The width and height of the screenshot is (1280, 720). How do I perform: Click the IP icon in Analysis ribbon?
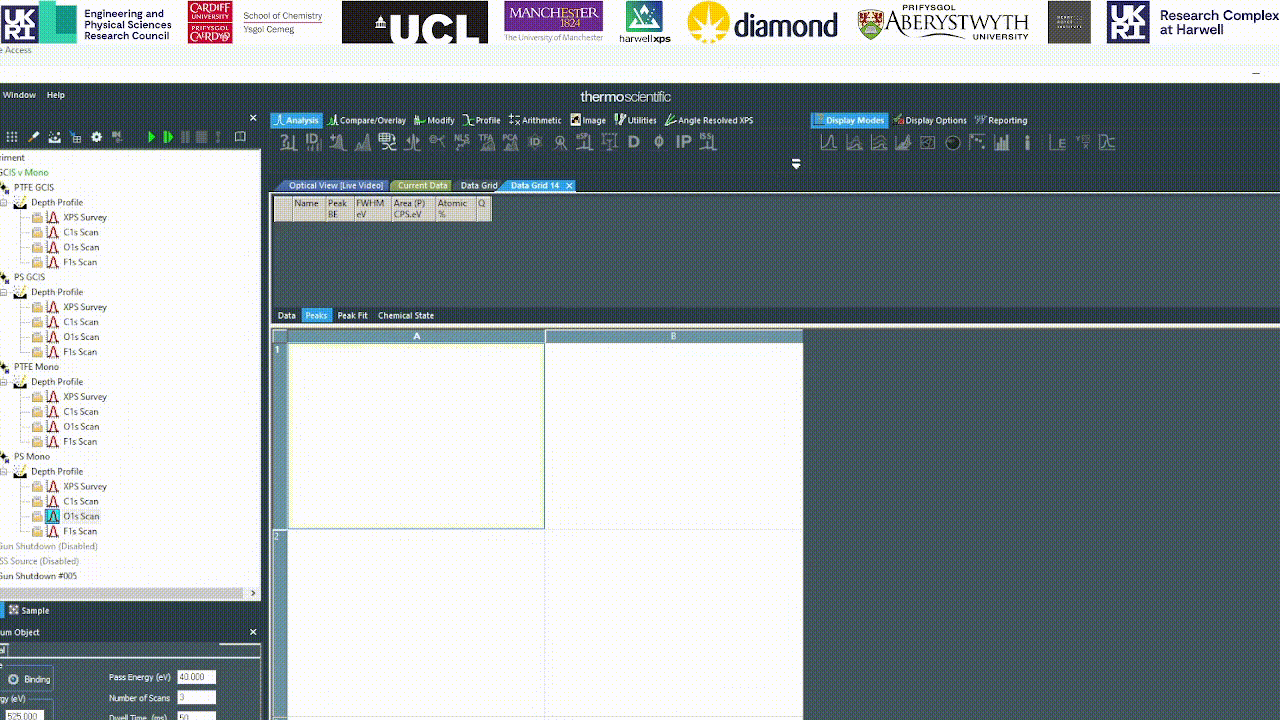(x=683, y=142)
